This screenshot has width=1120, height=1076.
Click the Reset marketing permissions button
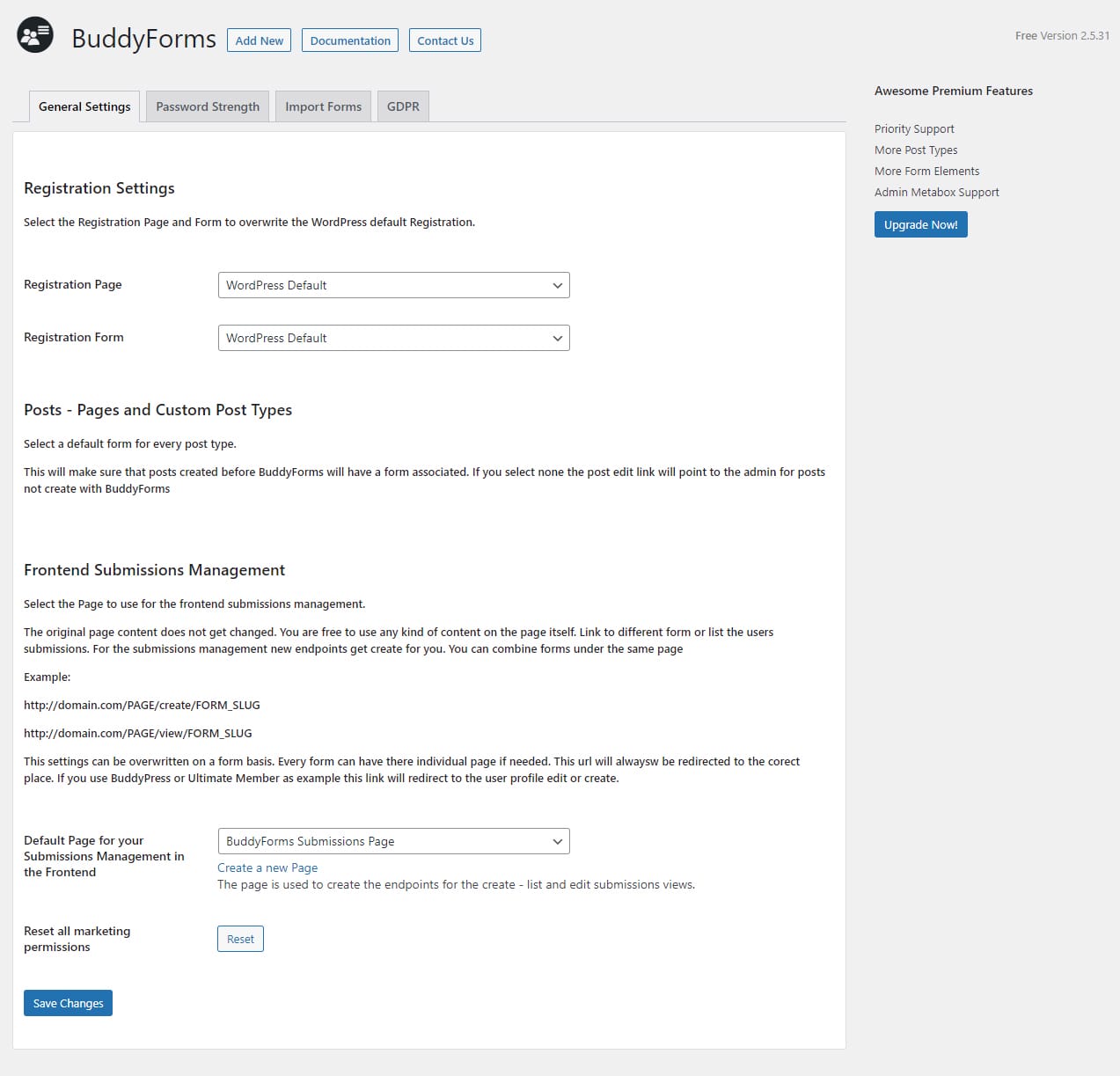pos(240,939)
